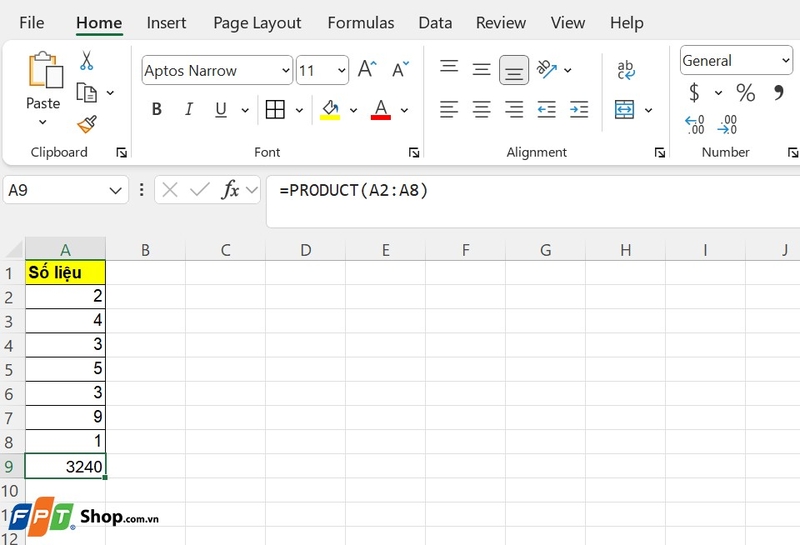
Task: Open the File menu
Action: click(32, 23)
